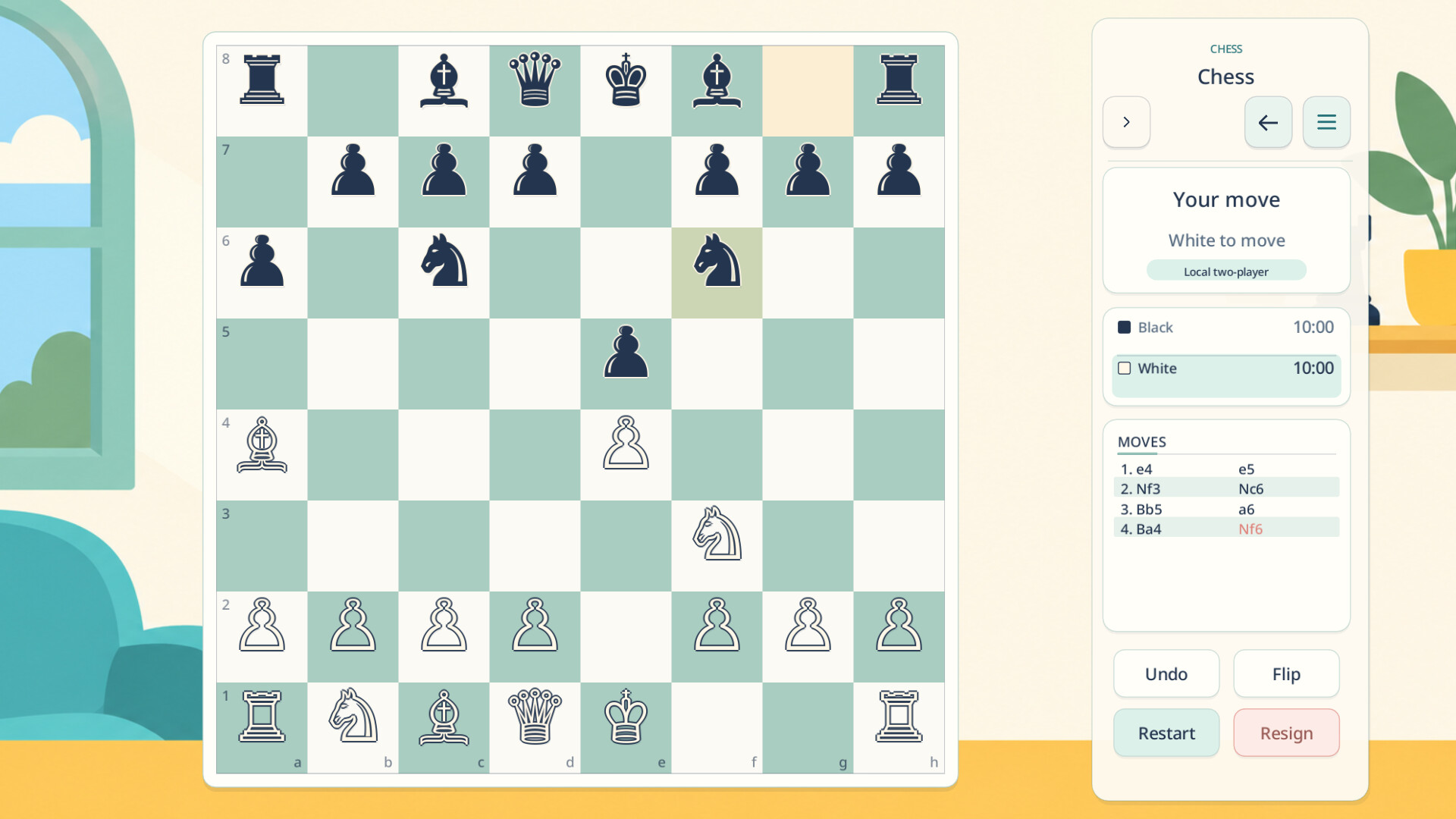
Task: Click the black pawn on e5
Action: tap(626, 352)
